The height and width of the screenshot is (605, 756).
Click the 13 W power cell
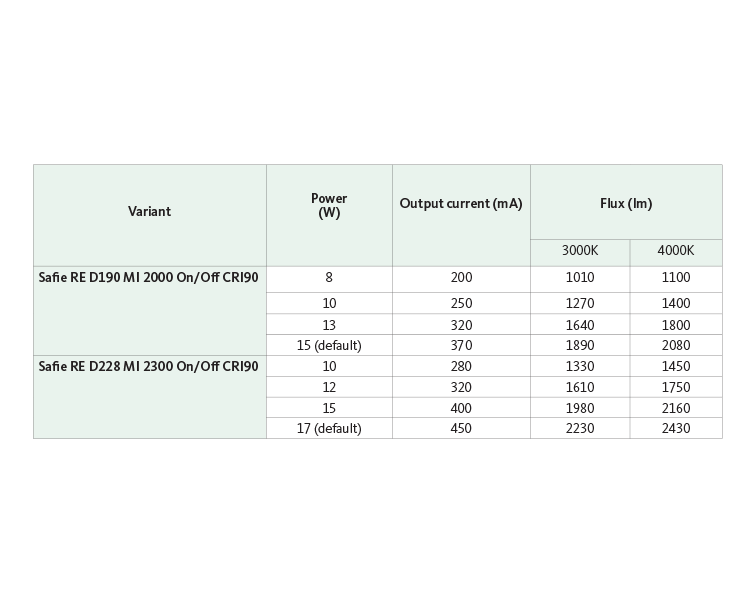click(x=329, y=326)
